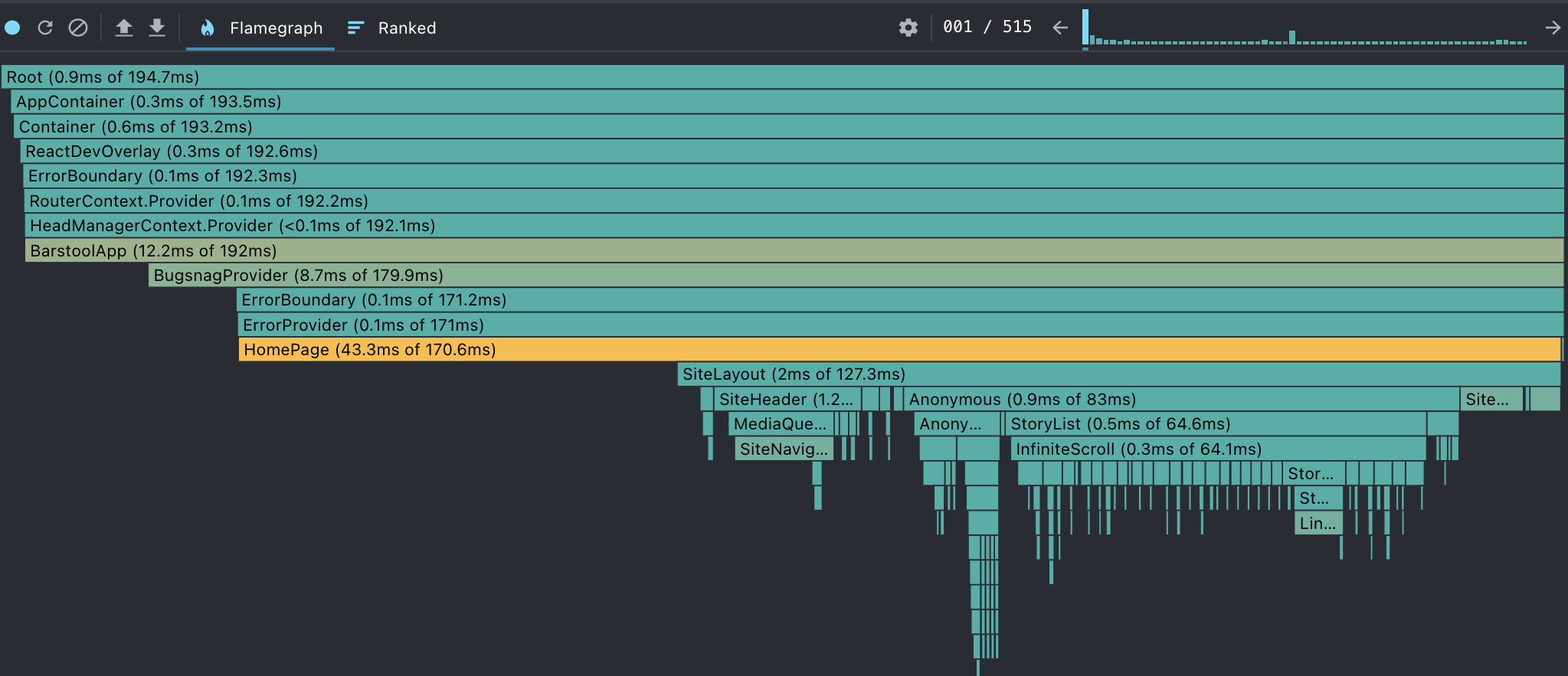Click the commit number 001 field

957,27
